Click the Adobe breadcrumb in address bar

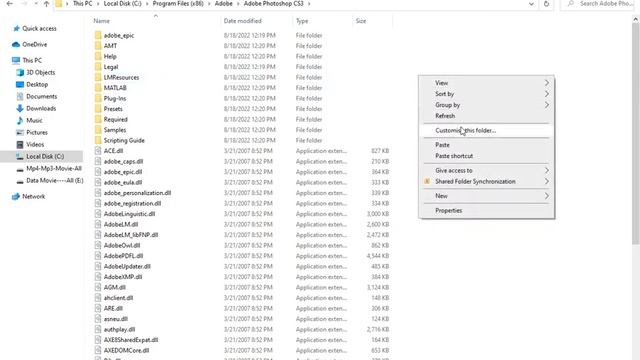point(223,4)
